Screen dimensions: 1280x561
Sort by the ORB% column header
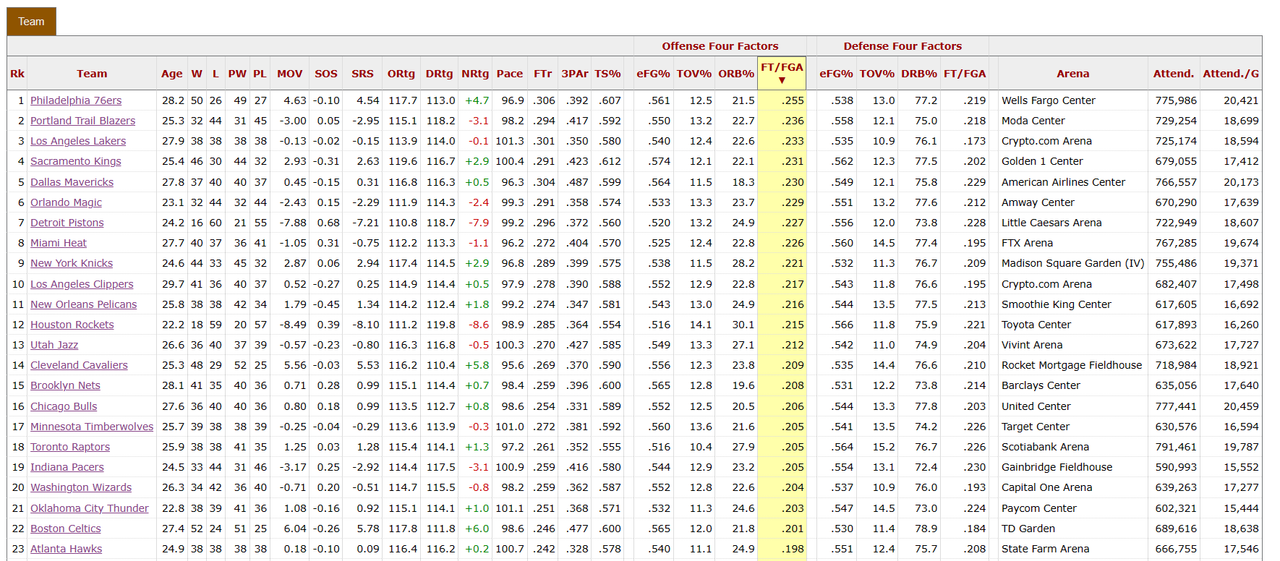736,73
